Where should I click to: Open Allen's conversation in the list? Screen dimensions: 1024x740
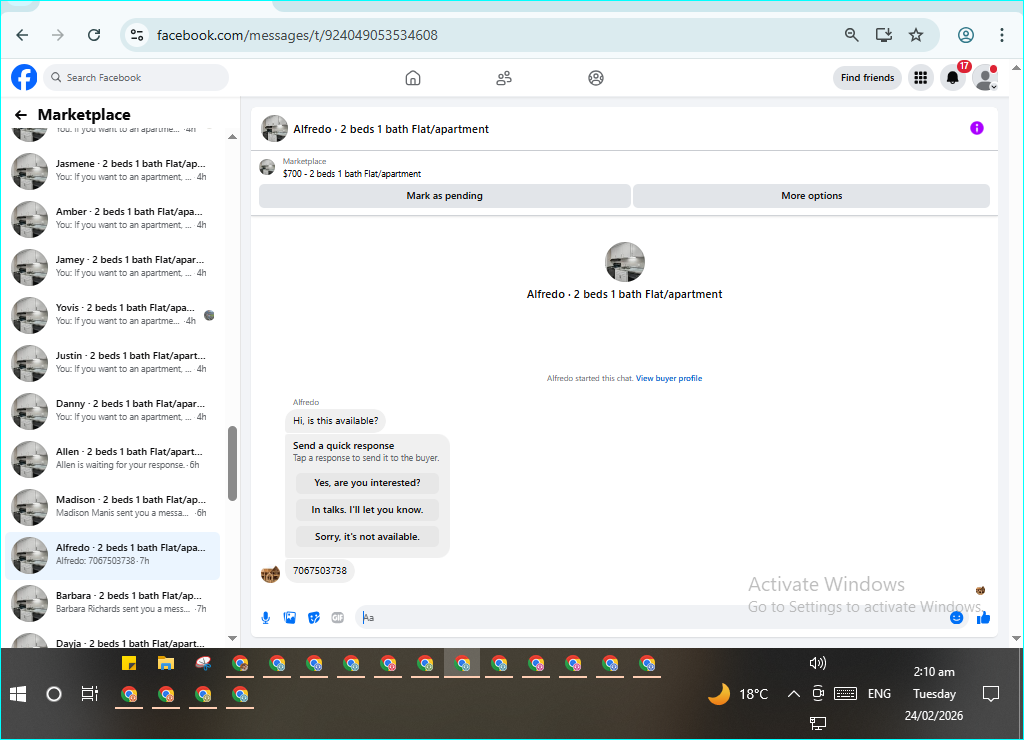(x=112, y=458)
